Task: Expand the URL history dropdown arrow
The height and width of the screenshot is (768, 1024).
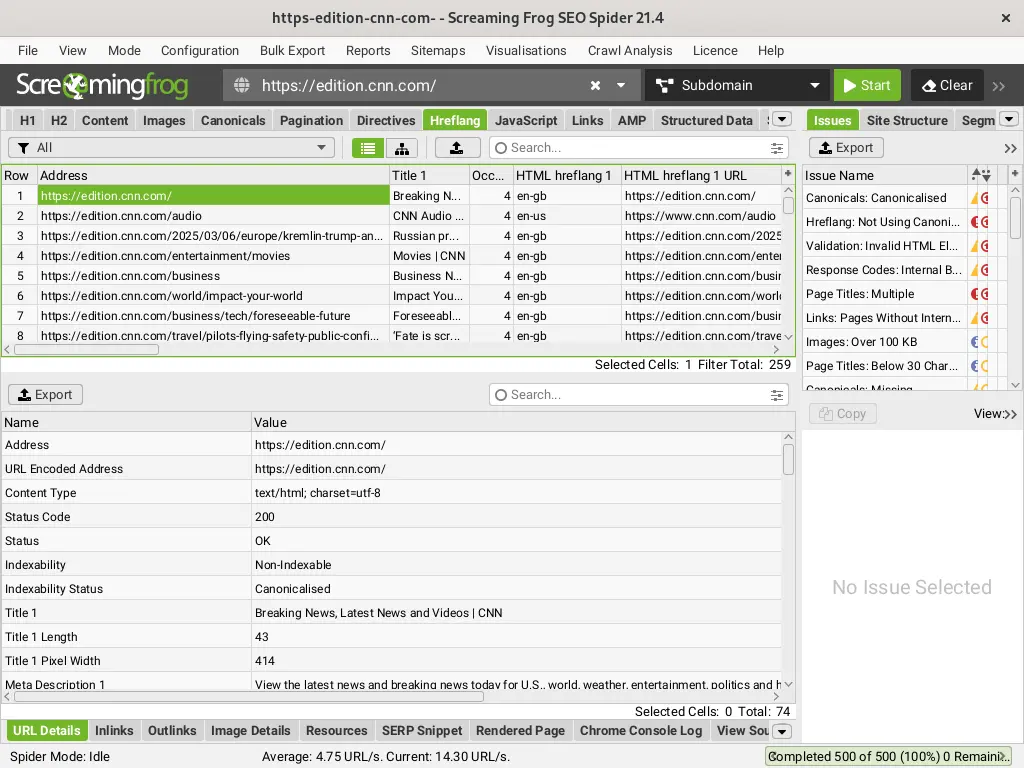Action: (621, 86)
